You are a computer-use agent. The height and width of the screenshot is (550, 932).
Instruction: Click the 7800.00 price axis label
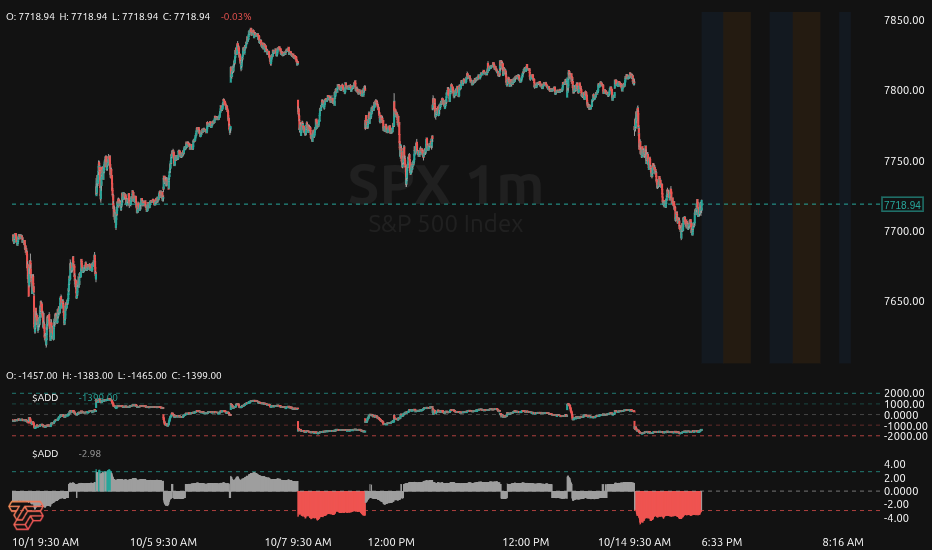pos(904,90)
